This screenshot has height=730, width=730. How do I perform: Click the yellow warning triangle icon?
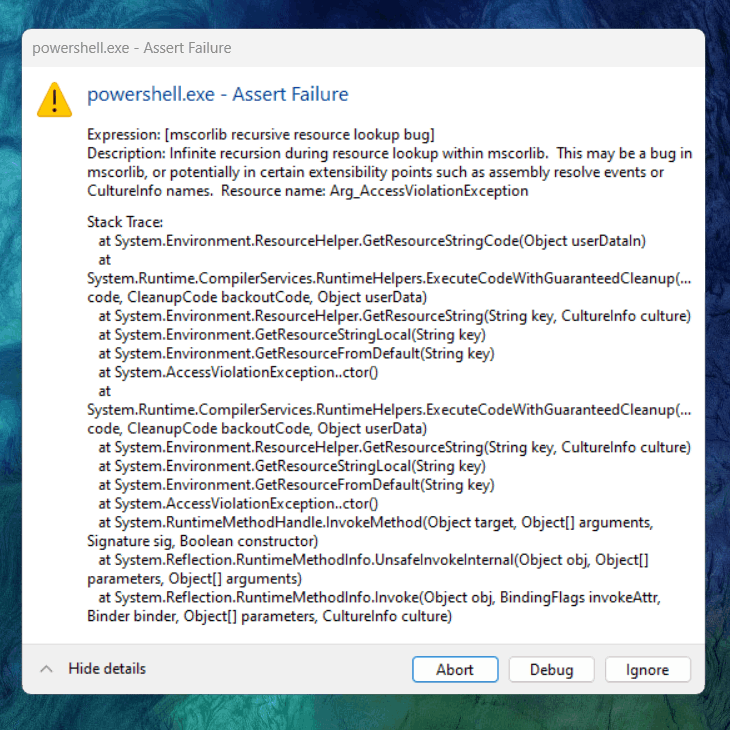[54, 100]
